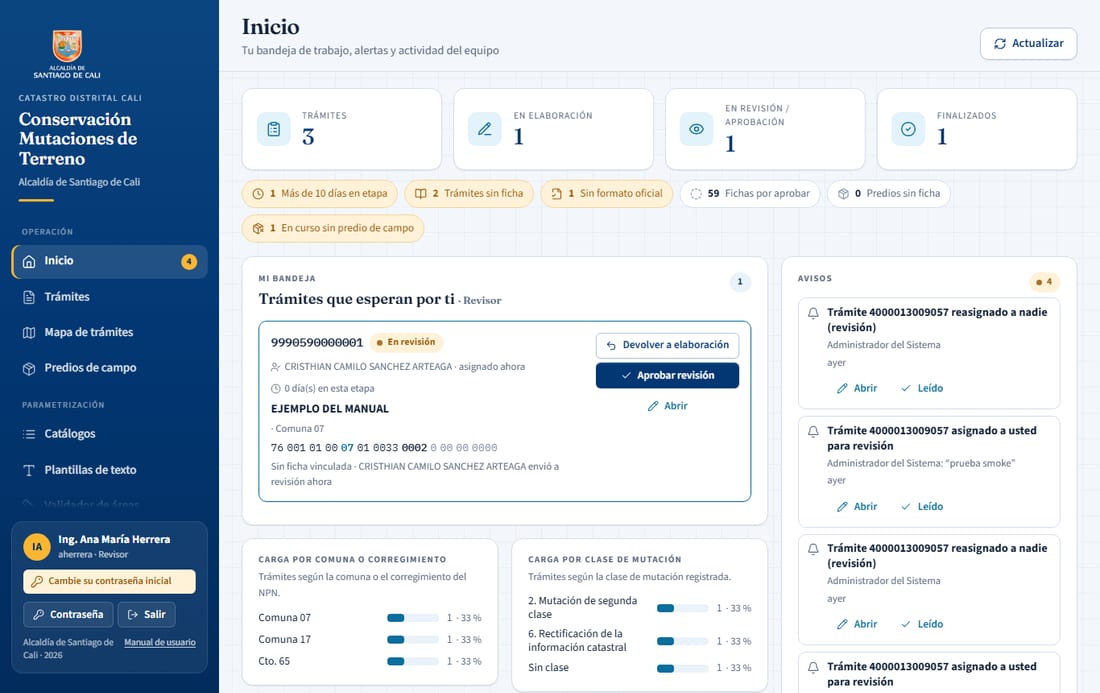Log out with the Salir button
1100x693 pixels.
[x=147, y=614]
